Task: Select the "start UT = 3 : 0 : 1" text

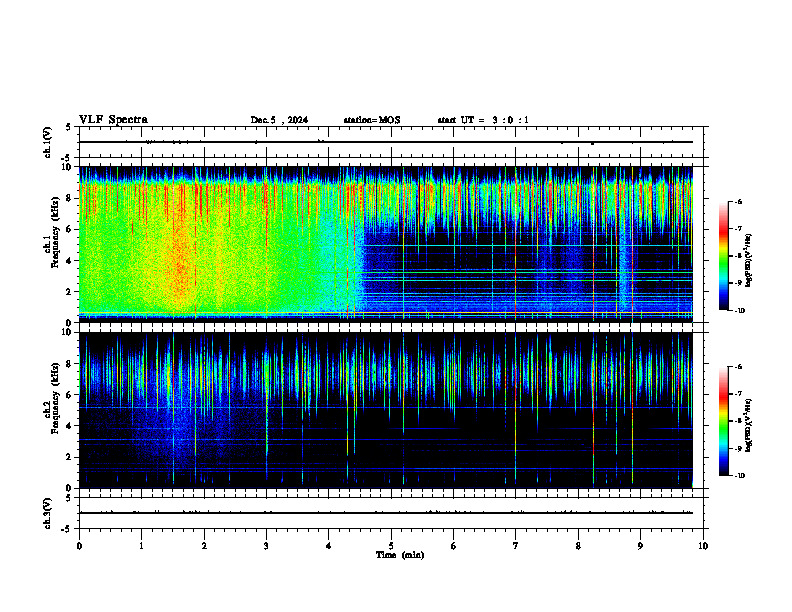Action: (x=483, y=120)
